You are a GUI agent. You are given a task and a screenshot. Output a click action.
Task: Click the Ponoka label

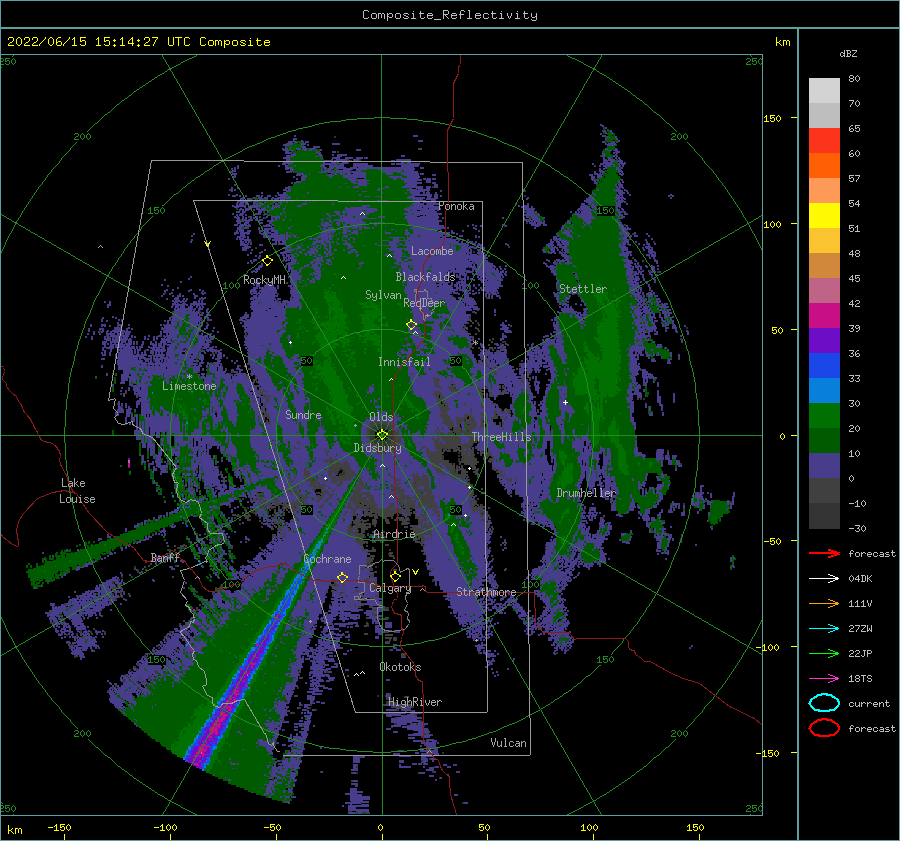click(x=456, y=207)
